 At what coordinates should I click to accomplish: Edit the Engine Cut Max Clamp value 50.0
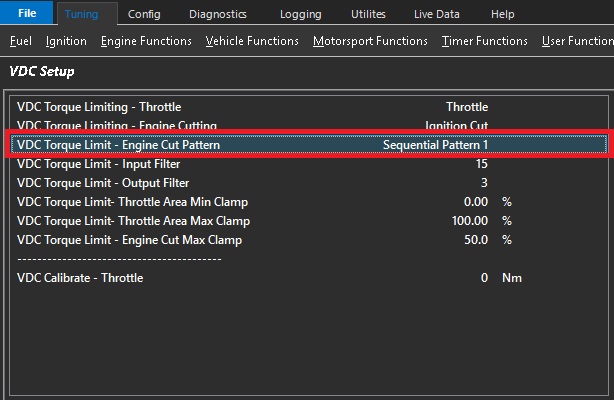tap(474, 240)
